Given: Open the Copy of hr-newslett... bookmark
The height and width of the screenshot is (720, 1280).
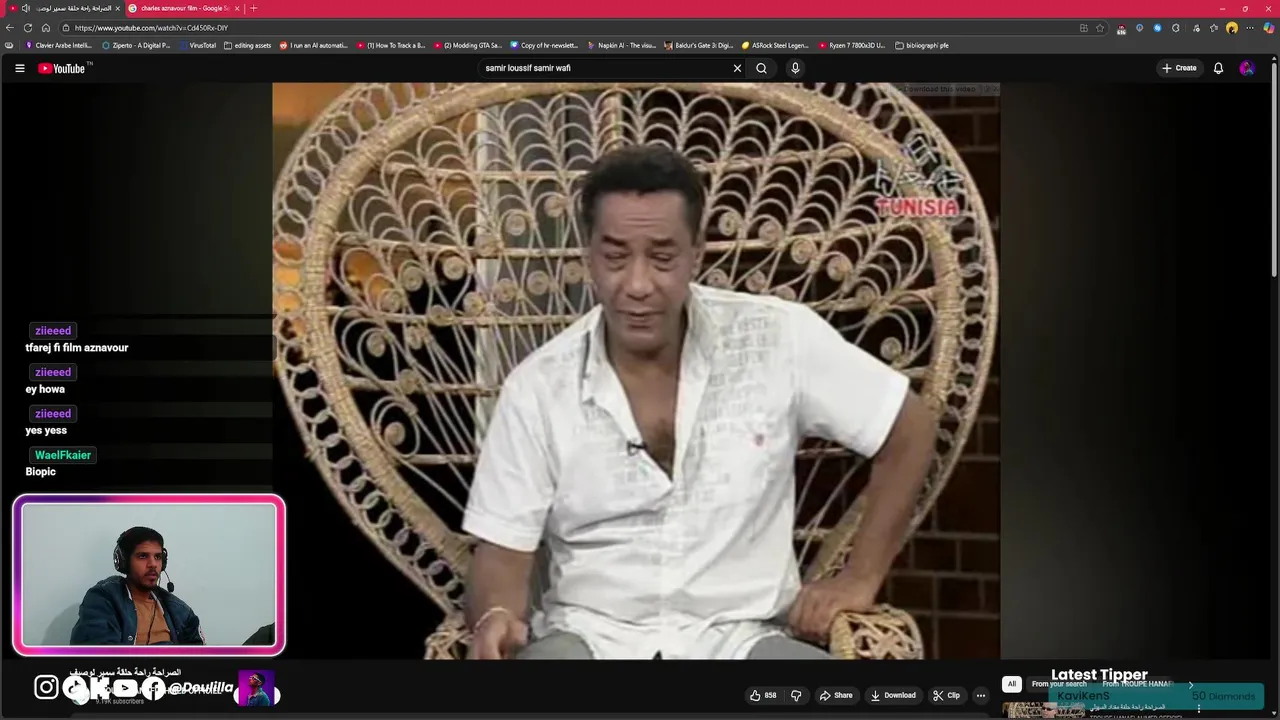Looking at the screenshot, I should pos(544,45).
